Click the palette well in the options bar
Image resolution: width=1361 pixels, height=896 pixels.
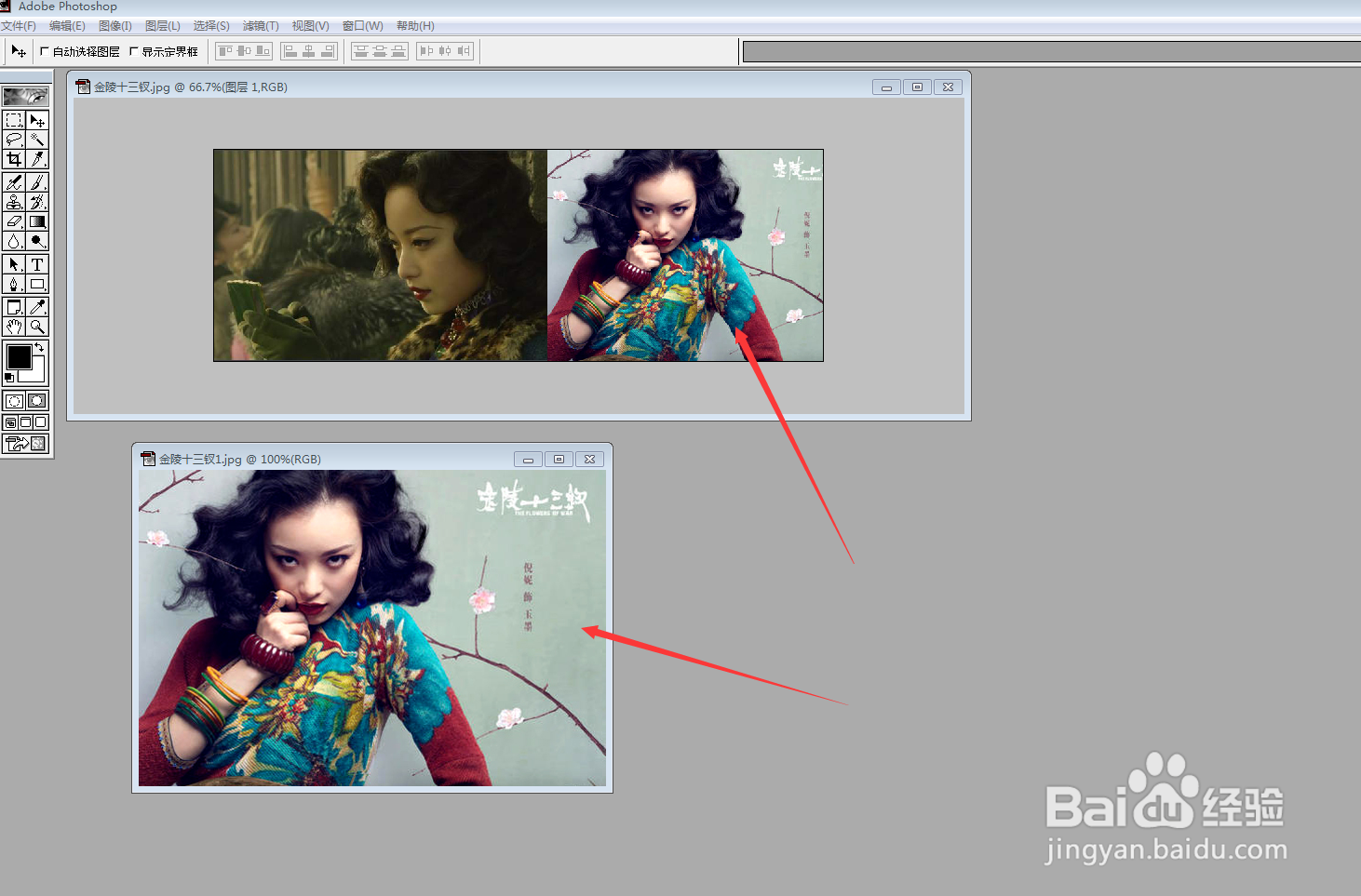click(x=1052, y=51)
